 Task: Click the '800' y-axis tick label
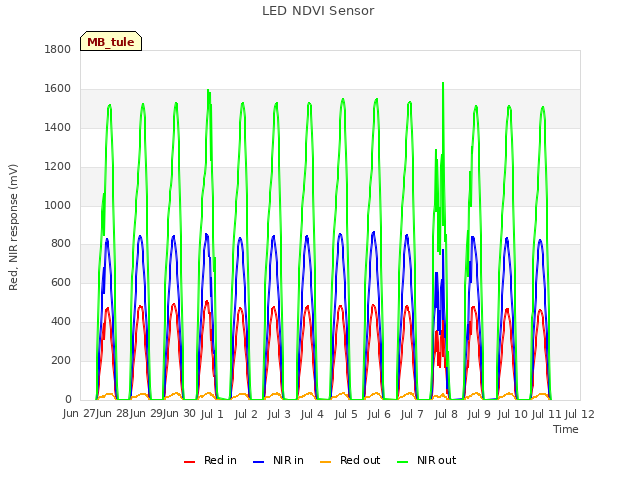click(x=61, y=244)
